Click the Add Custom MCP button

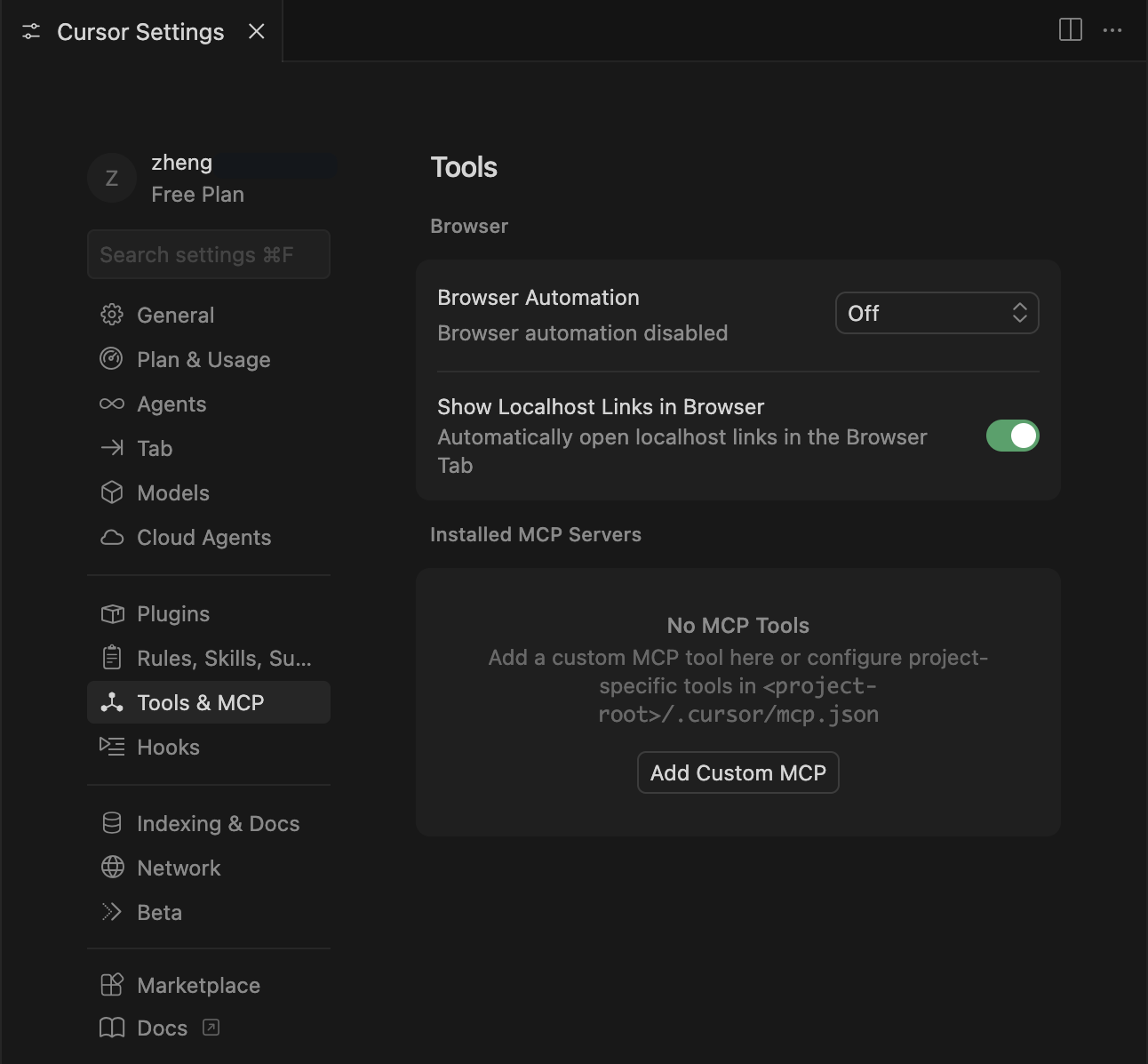coord(737,772)
